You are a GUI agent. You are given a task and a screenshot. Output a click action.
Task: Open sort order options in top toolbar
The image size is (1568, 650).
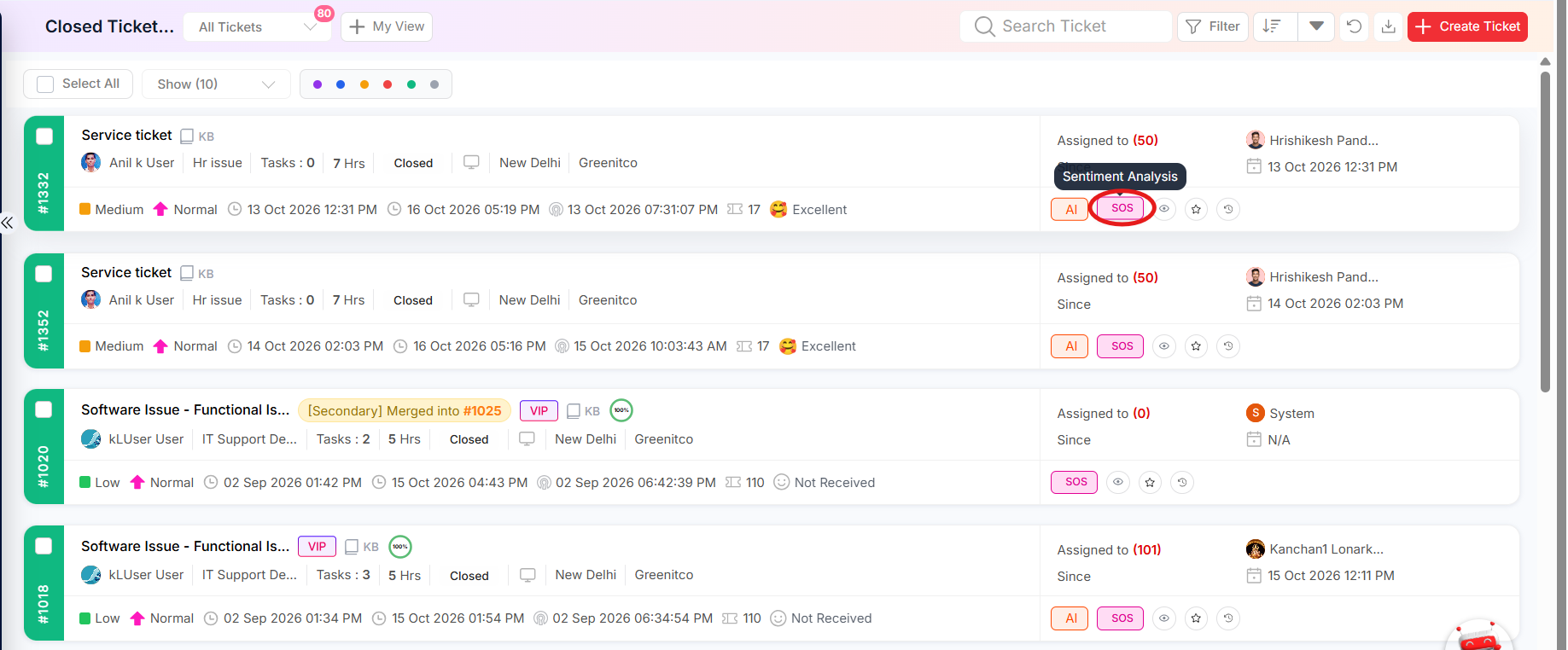(1273, 26)
